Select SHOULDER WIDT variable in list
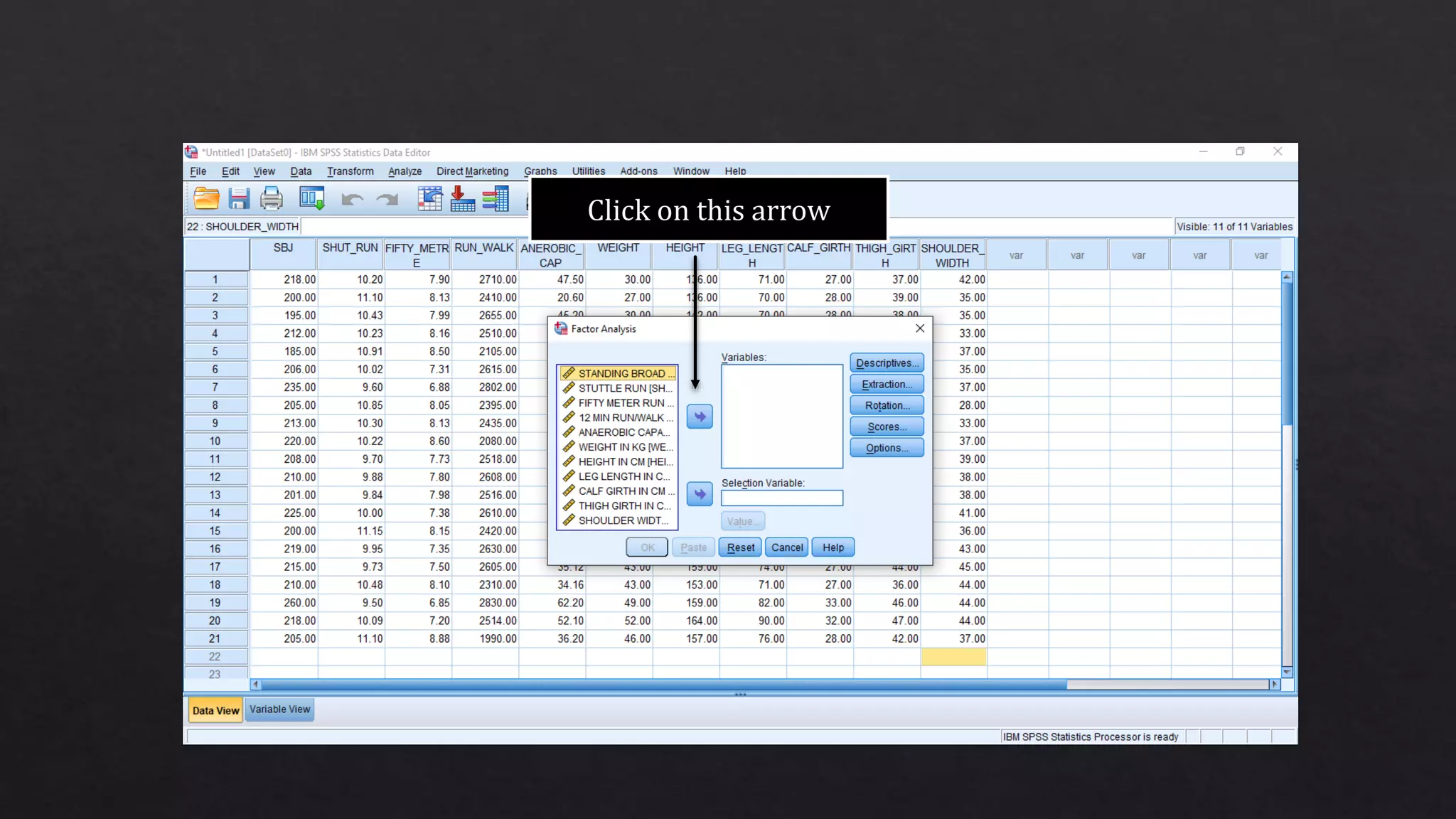Image resolution: width=1456 pixels, height=819 pixels. pyautogui.click(x=622, y=520)
